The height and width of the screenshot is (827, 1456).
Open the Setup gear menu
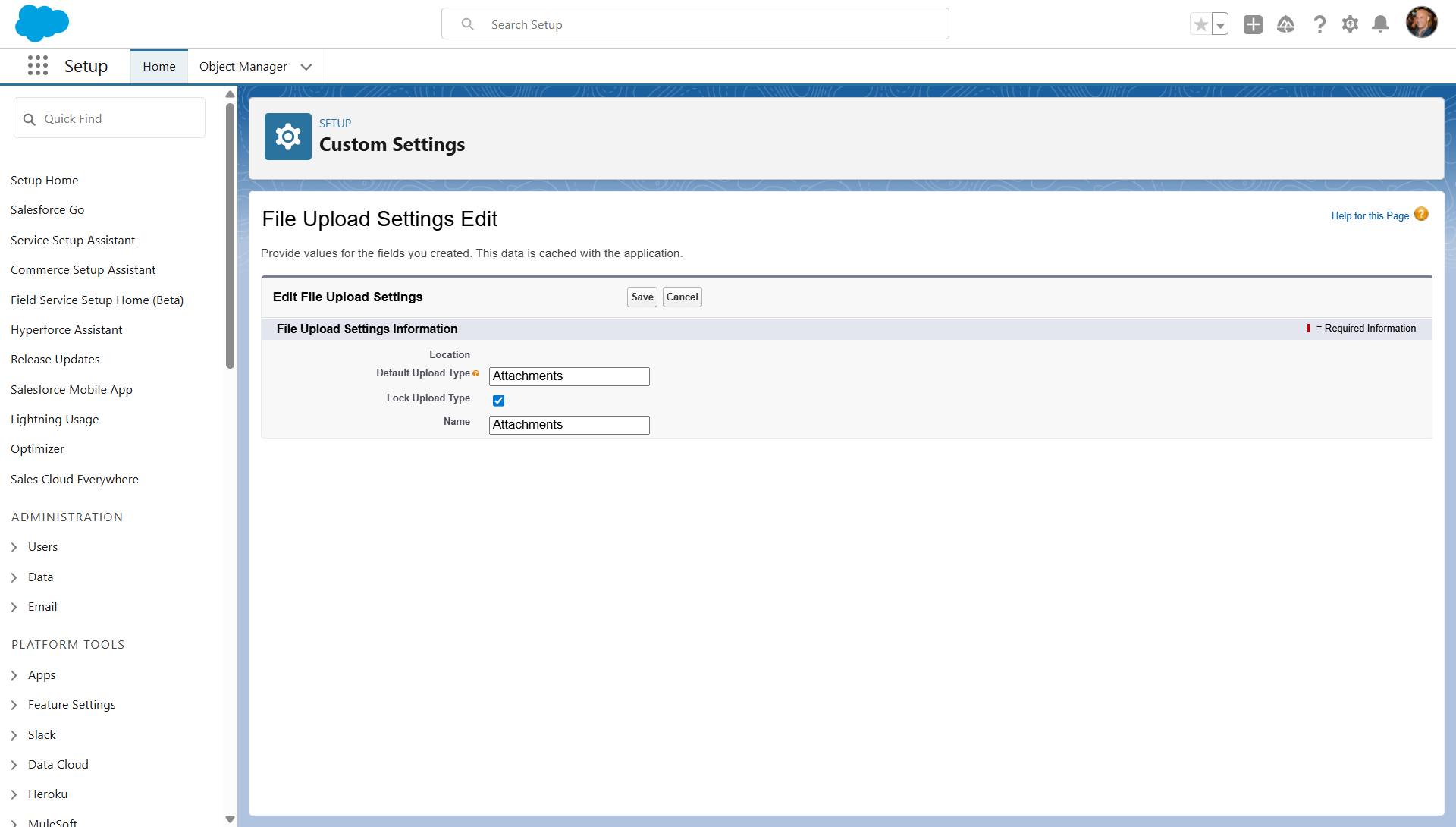coord(1350,24)
